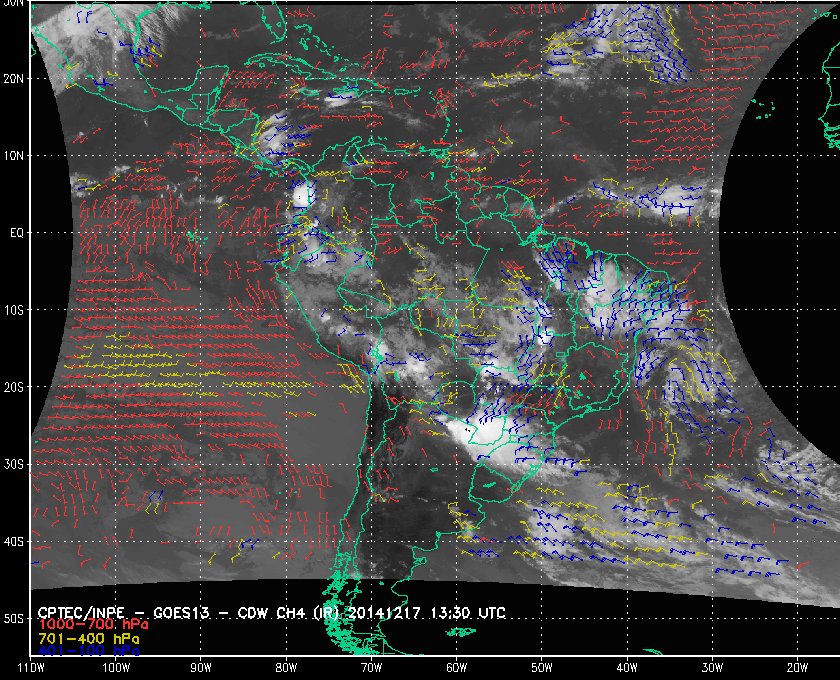Click the CPTEC/INPE GOES13 title caption
Viewport: 840px width, 680px height.
[272, 613]
